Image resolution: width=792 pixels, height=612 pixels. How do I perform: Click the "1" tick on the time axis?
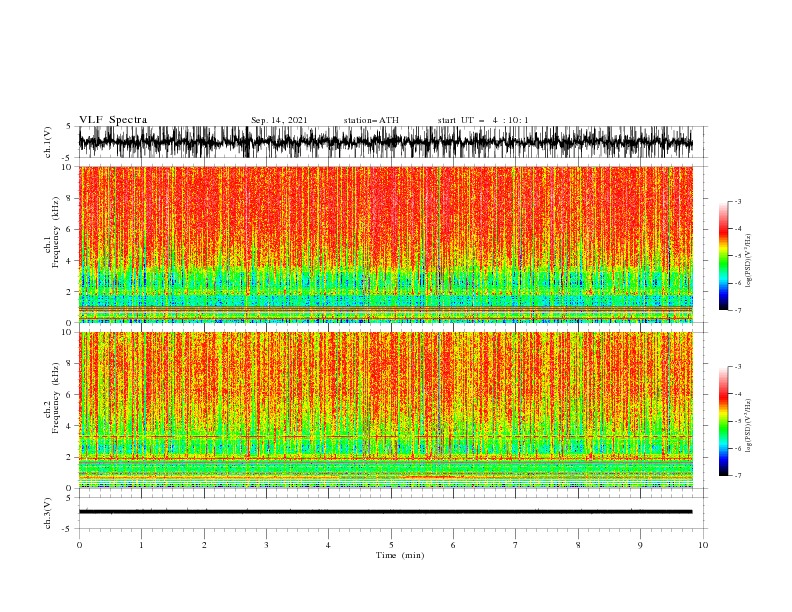[x=141, y=545]
